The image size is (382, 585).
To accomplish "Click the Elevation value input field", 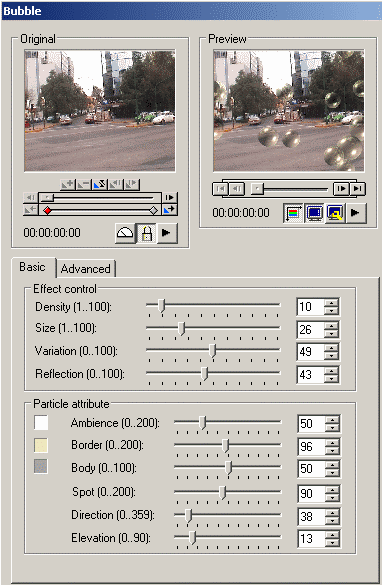I will click(x=312, y=538).
